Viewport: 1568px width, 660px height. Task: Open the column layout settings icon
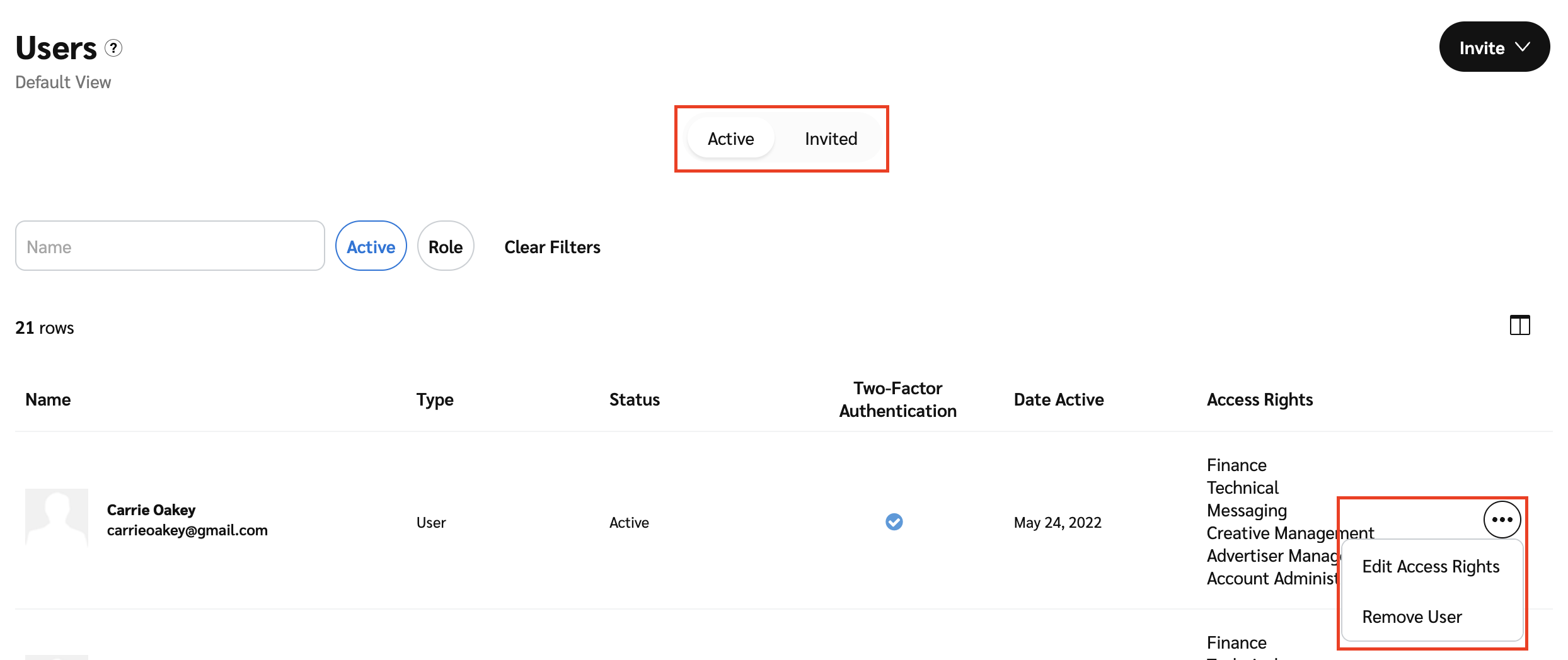coord(1519,326)
